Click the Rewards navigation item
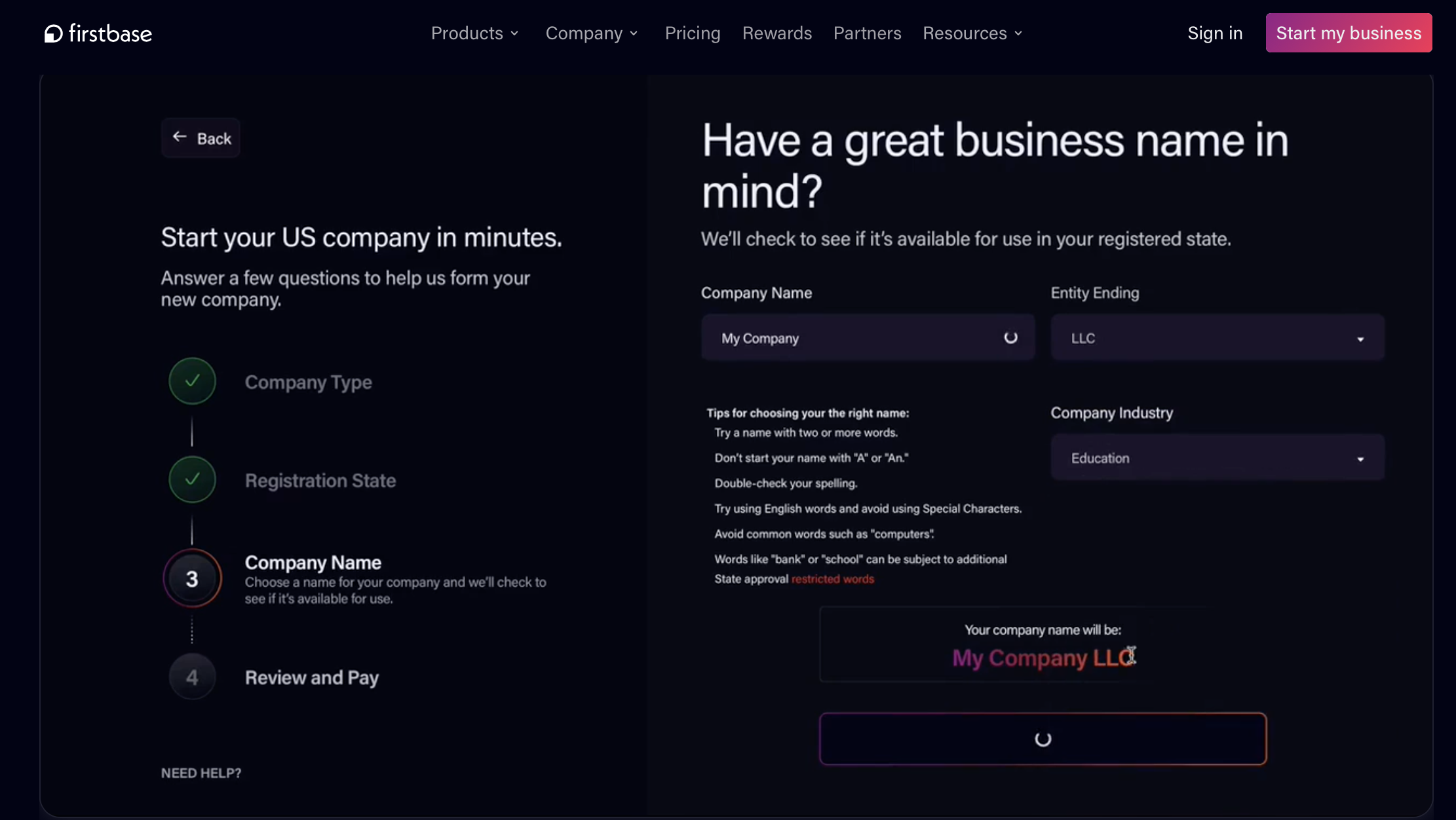This screenshot has width=1456, height=820. point(777,32)
